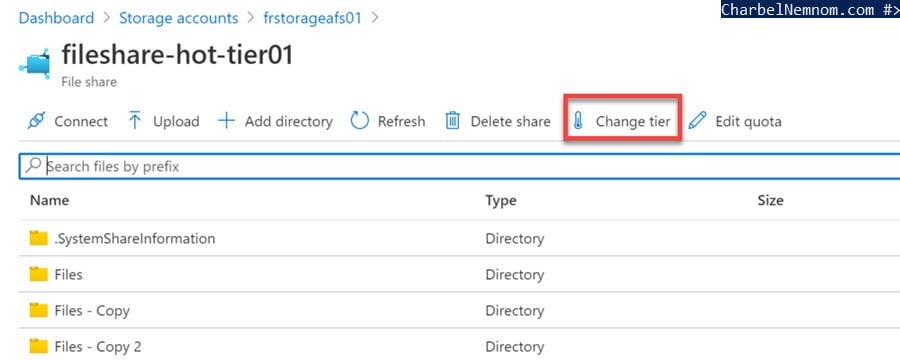This screenshot has height=360, width=900.
Task: Click the Files - Copy folder icon
Action: tap(38, 310)
